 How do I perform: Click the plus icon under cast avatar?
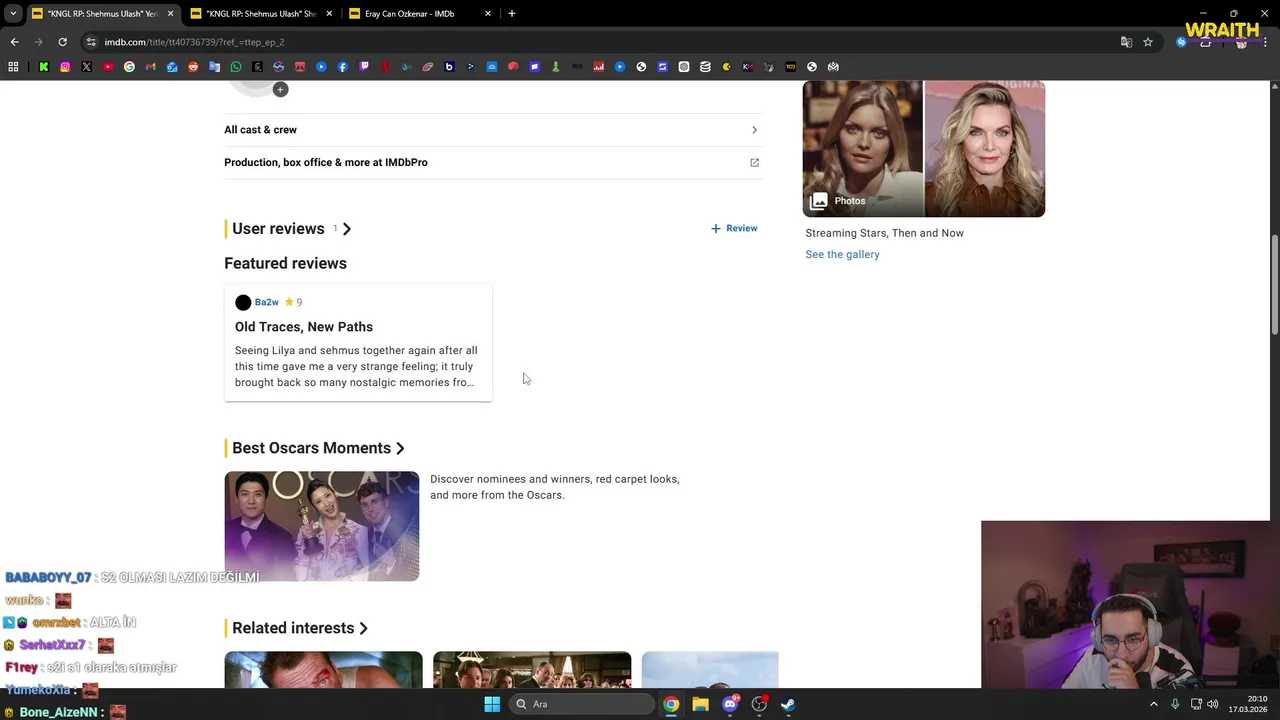click(280, 90)
